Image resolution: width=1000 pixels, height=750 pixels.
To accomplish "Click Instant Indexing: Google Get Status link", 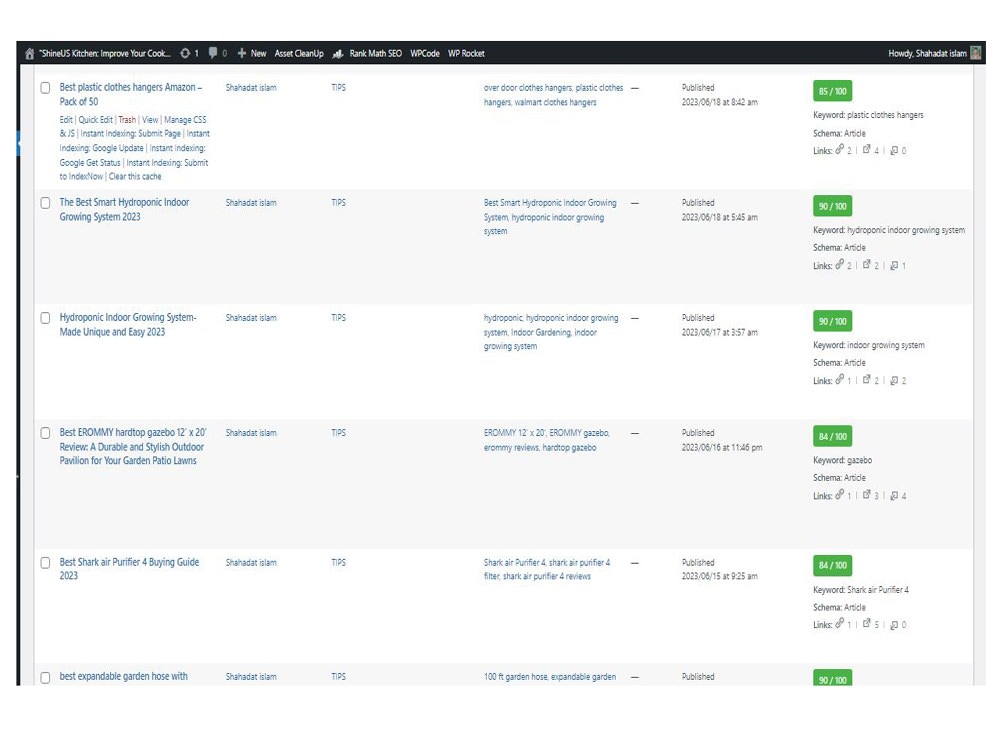I will 133,156.
